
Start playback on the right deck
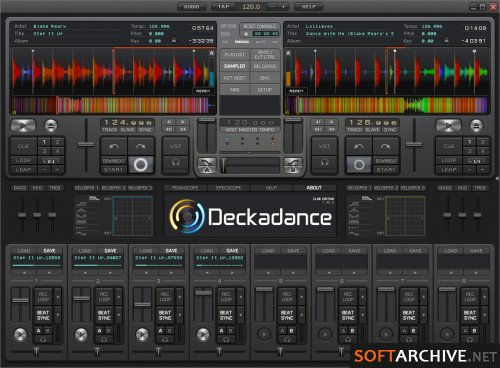[448, 126]
